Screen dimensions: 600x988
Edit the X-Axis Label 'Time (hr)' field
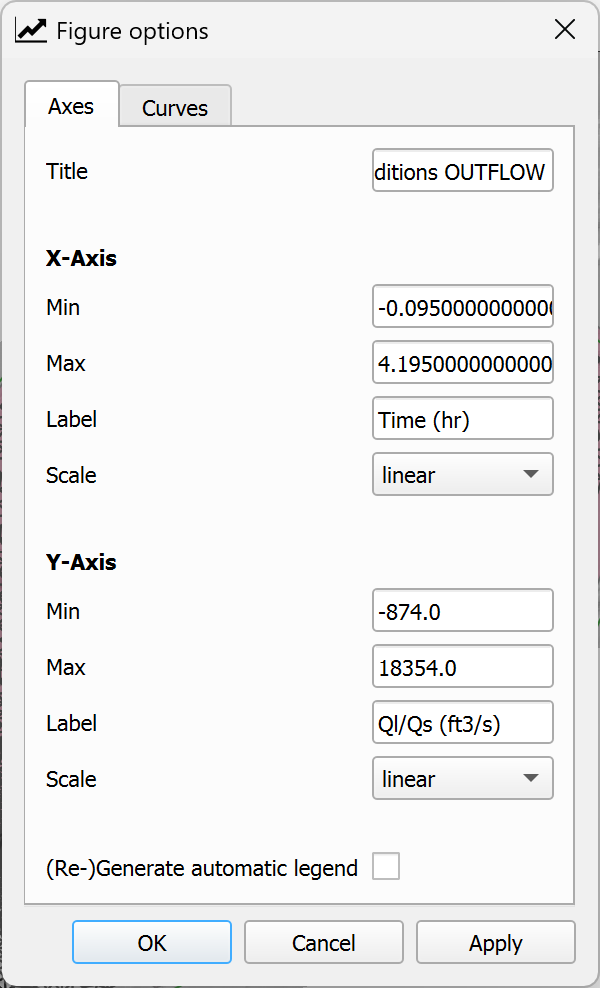coord(462,419)
